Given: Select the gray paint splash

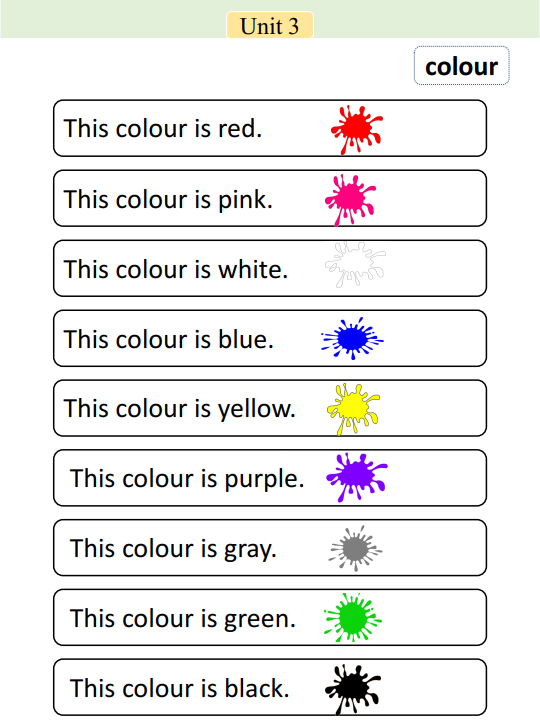Looking at the screenshot, I should point(355,549).
